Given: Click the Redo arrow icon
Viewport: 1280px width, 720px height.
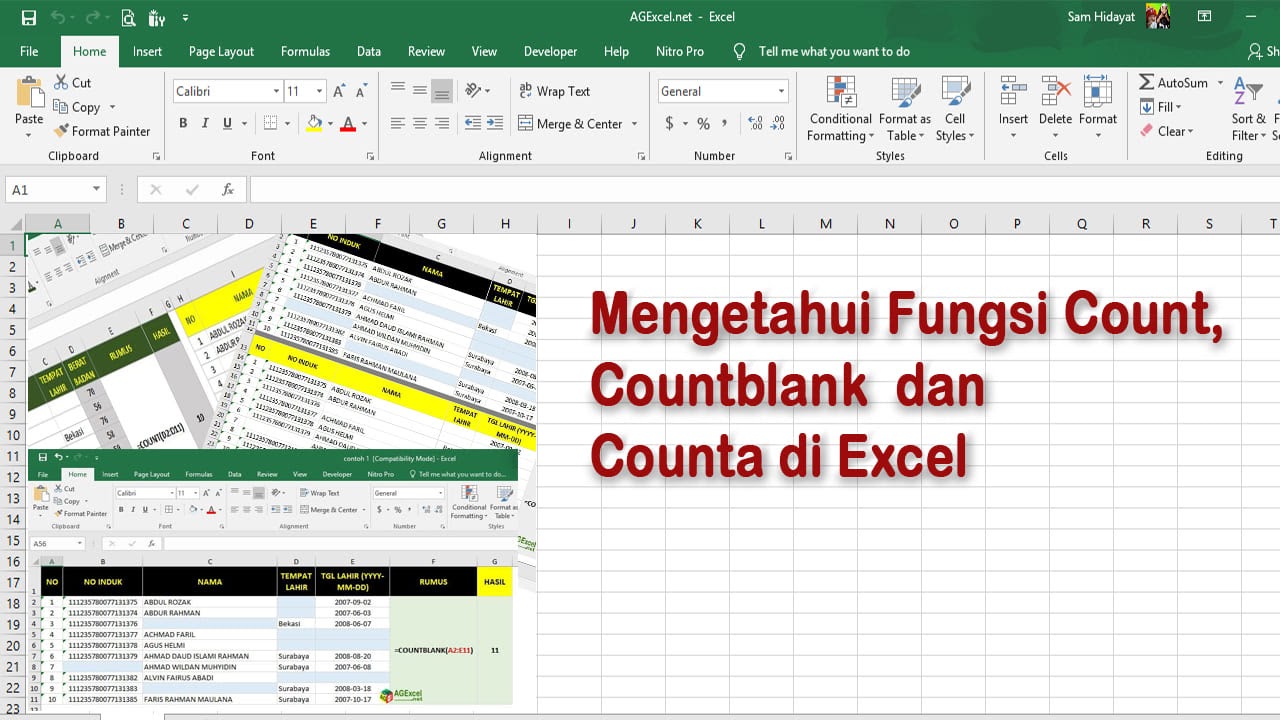Looking at the screenshot, I should pyautogui.click(x=94, y=17).
